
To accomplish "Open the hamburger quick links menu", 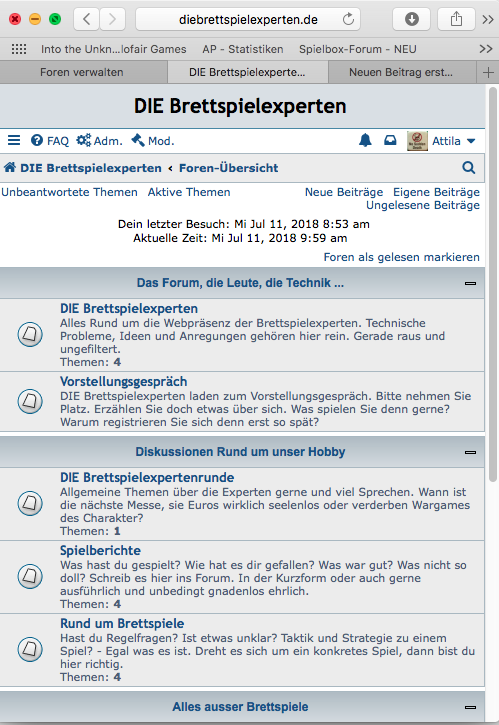I will (14, 141).
